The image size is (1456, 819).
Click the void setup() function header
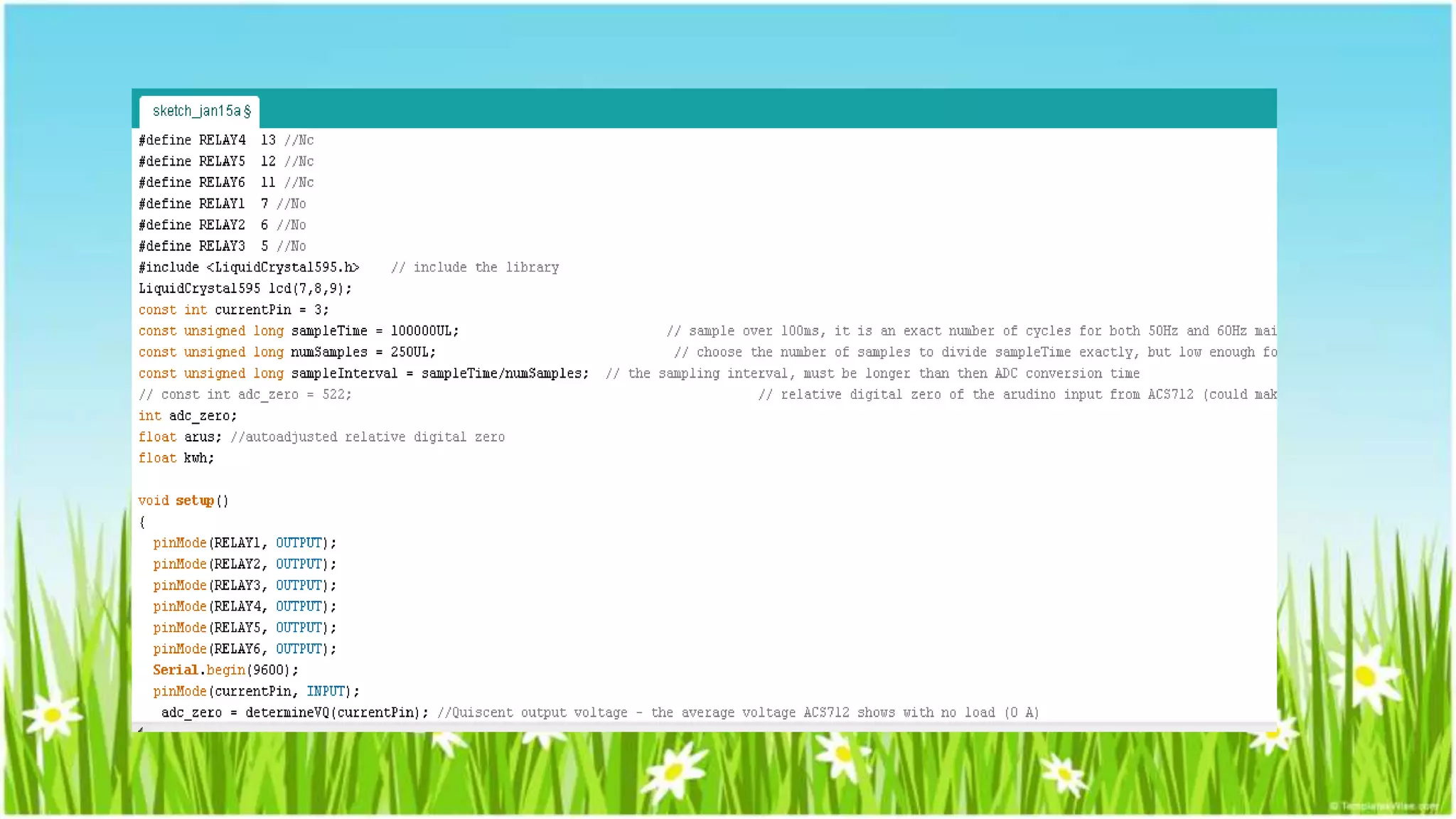pos(183,500)
